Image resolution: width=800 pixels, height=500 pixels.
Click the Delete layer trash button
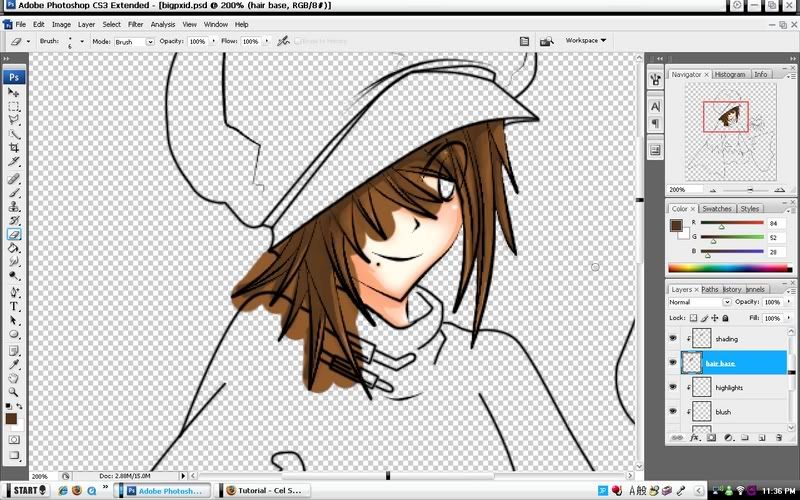pyautogui.click(x=779, y=438)
